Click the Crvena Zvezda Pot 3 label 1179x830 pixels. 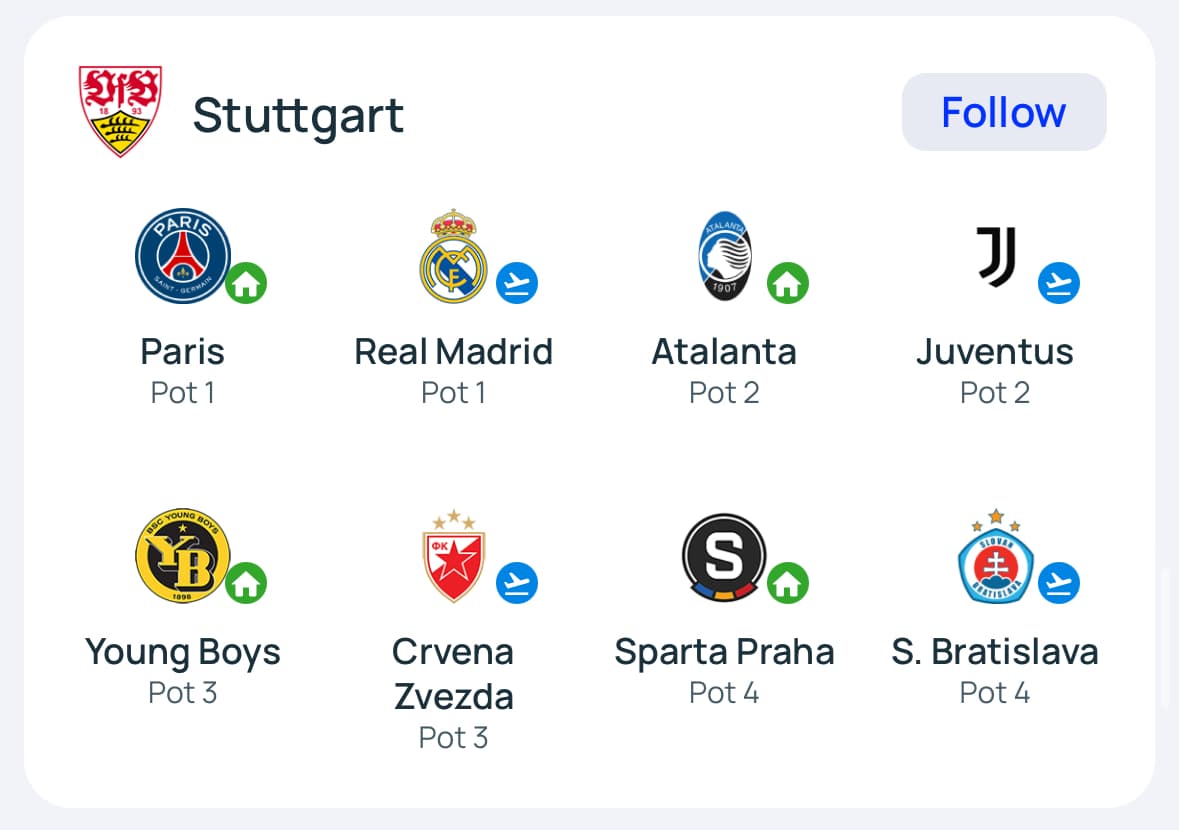(x=453, y=738)
